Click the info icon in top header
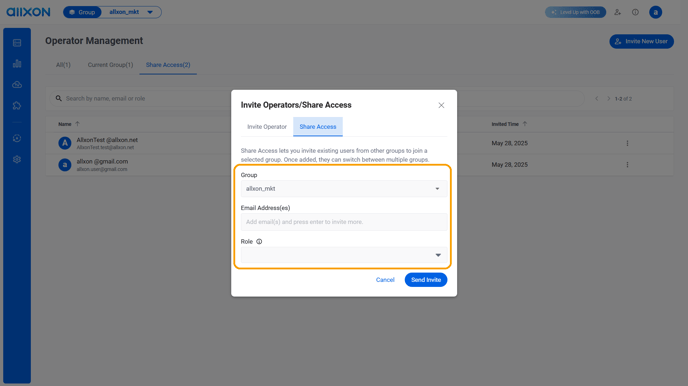688x386 pixels. point(635,12)
